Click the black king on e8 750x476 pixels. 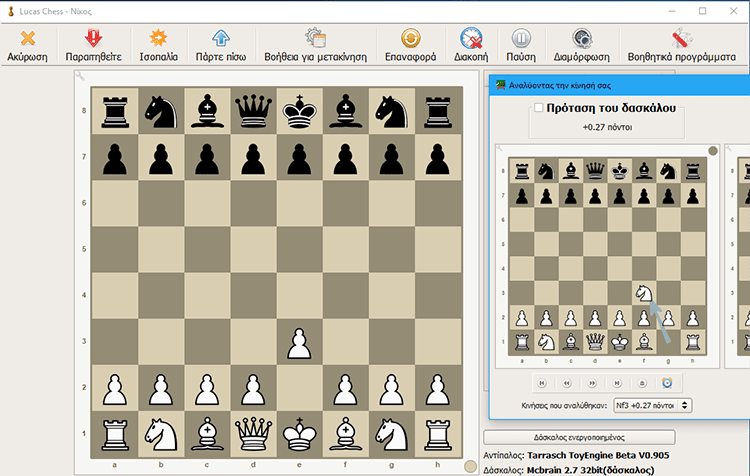tap(299, 111)
